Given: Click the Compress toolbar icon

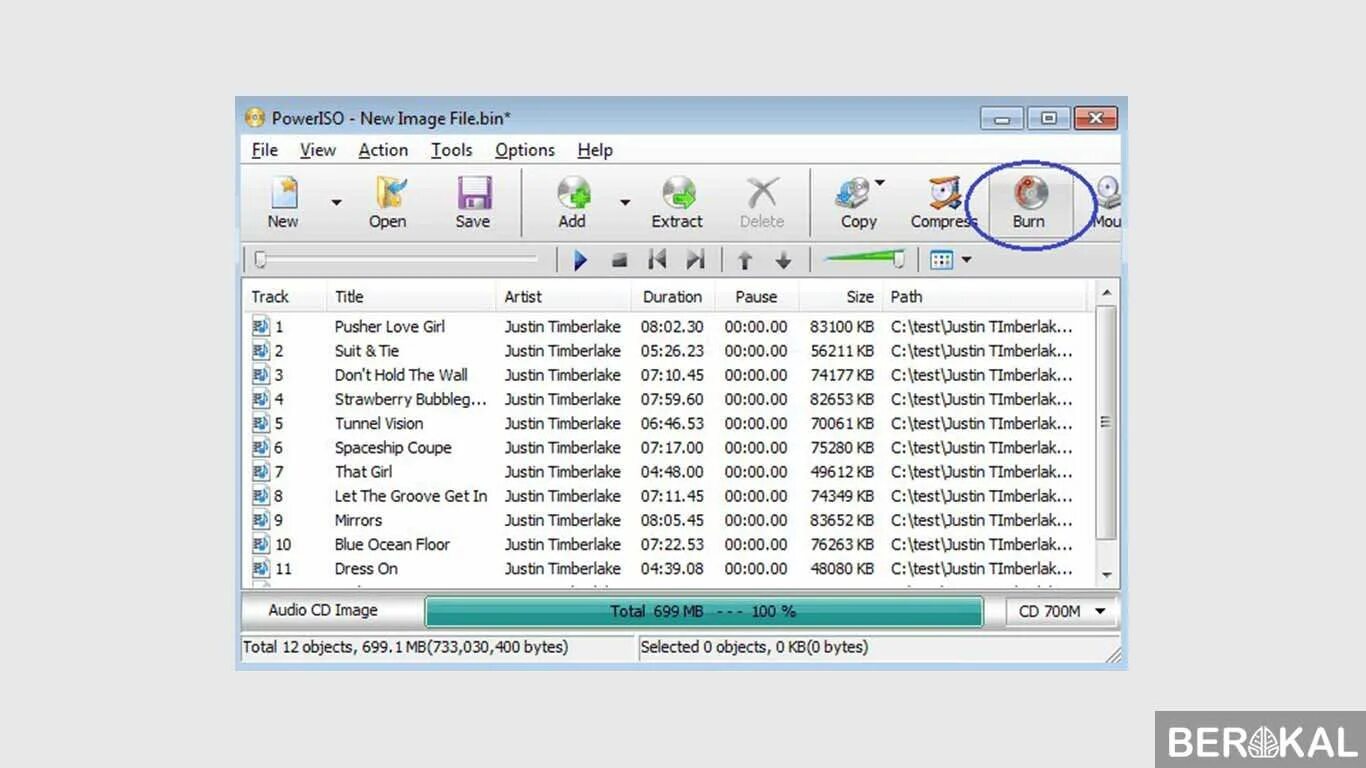Looking at the screenshot, I should pos(944,192).
